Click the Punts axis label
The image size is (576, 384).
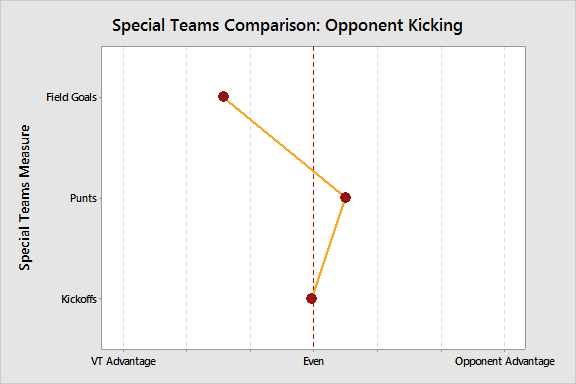tap(83, 198)
